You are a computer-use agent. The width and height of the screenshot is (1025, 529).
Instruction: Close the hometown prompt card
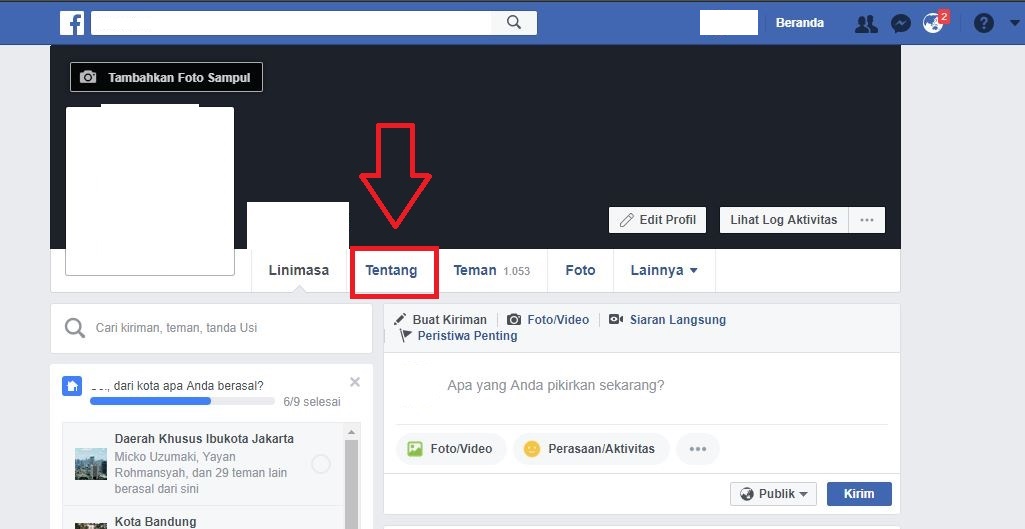(354, 382)
